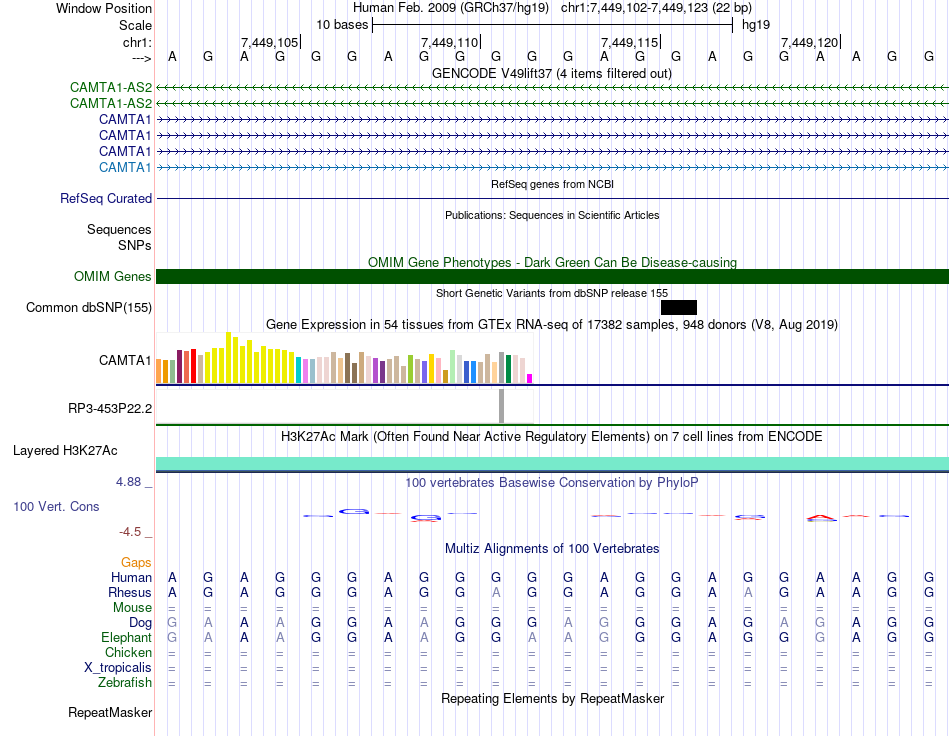Click the gray bar in RP3-453P22.2 track
950x736 pixels.
[x=501, y=406]
